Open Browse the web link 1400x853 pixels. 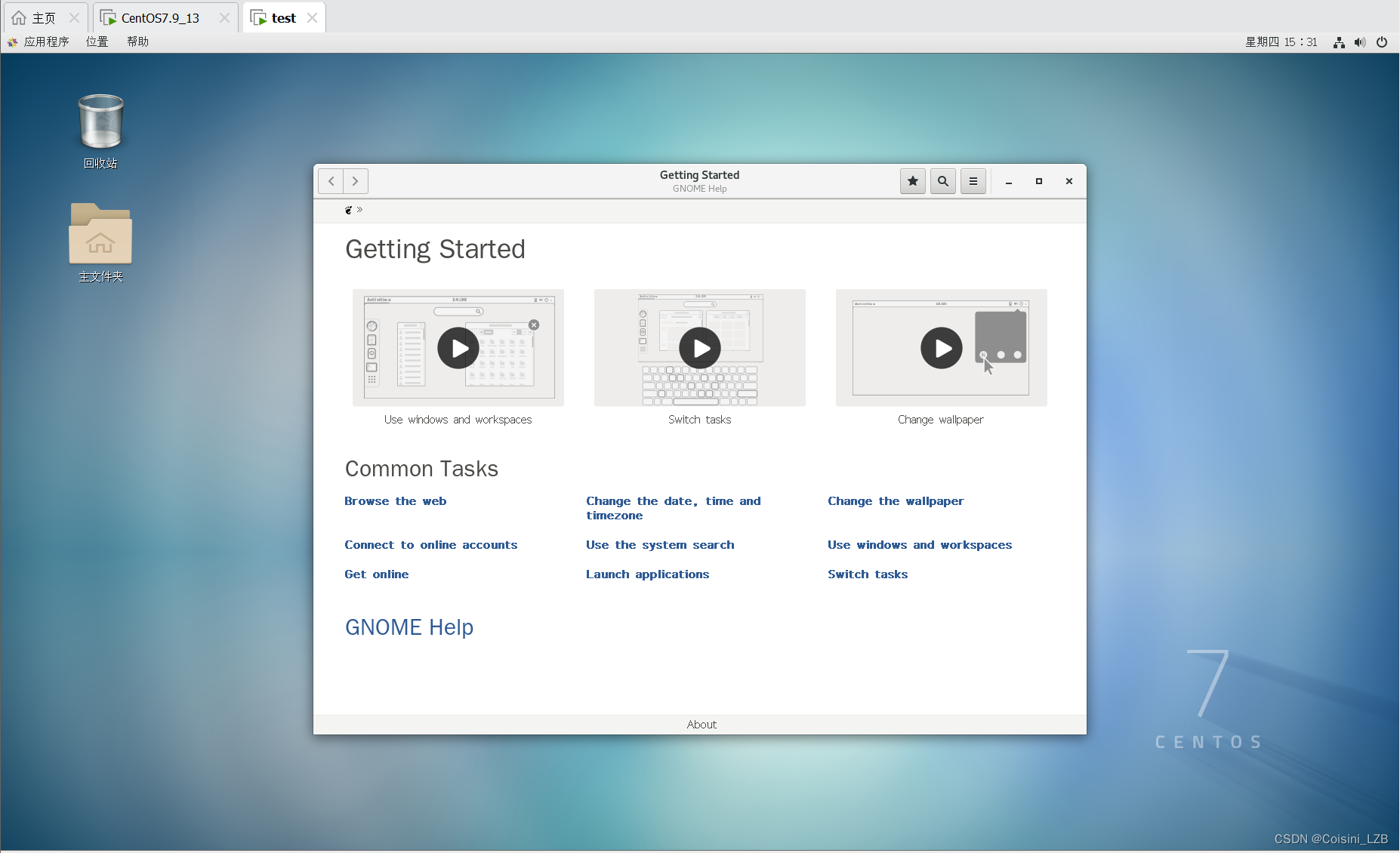pos(396,501)
